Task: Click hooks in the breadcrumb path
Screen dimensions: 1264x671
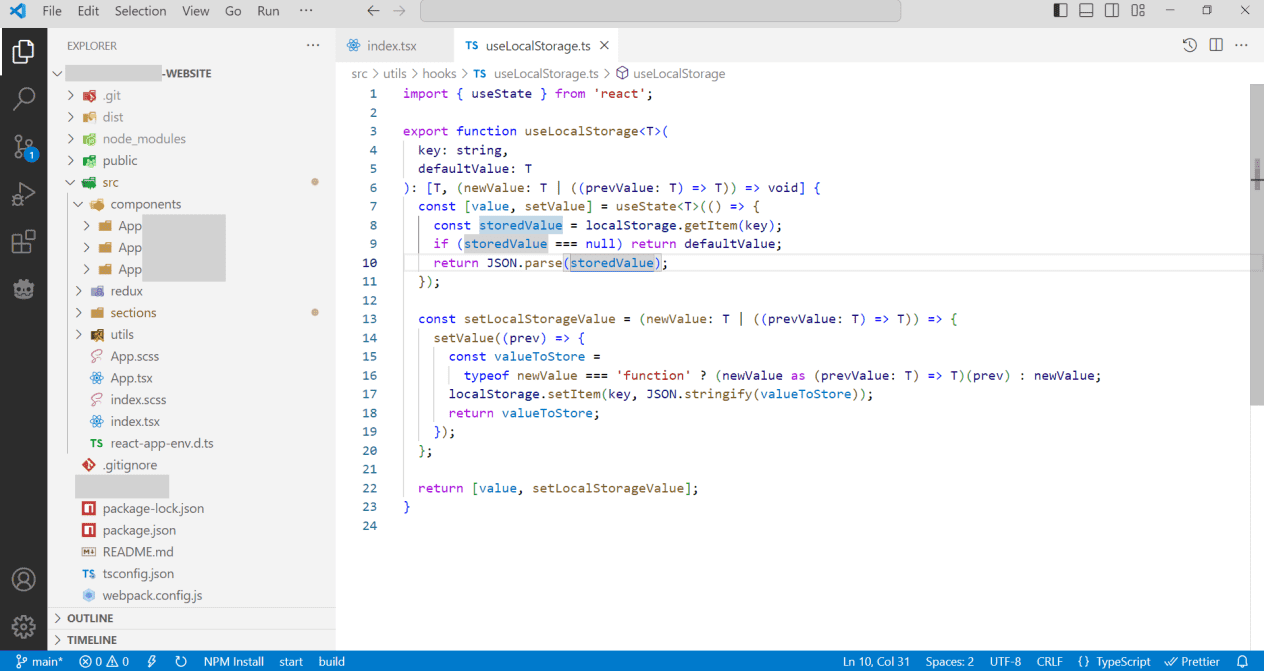Action: (x=439, y=73)
